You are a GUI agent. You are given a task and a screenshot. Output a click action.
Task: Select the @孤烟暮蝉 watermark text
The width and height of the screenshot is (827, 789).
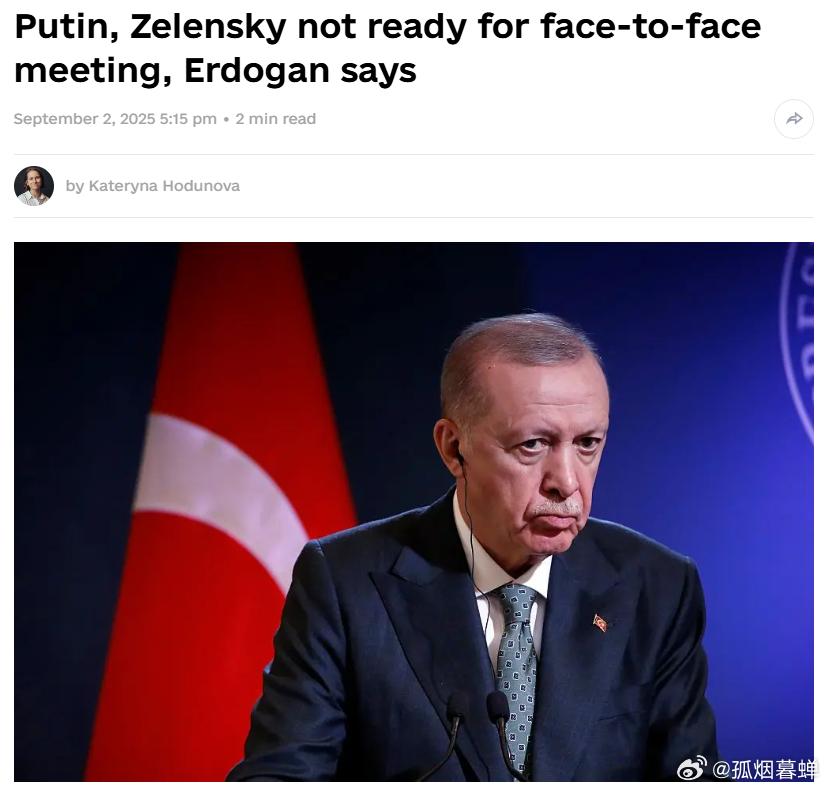coord(763,770)
